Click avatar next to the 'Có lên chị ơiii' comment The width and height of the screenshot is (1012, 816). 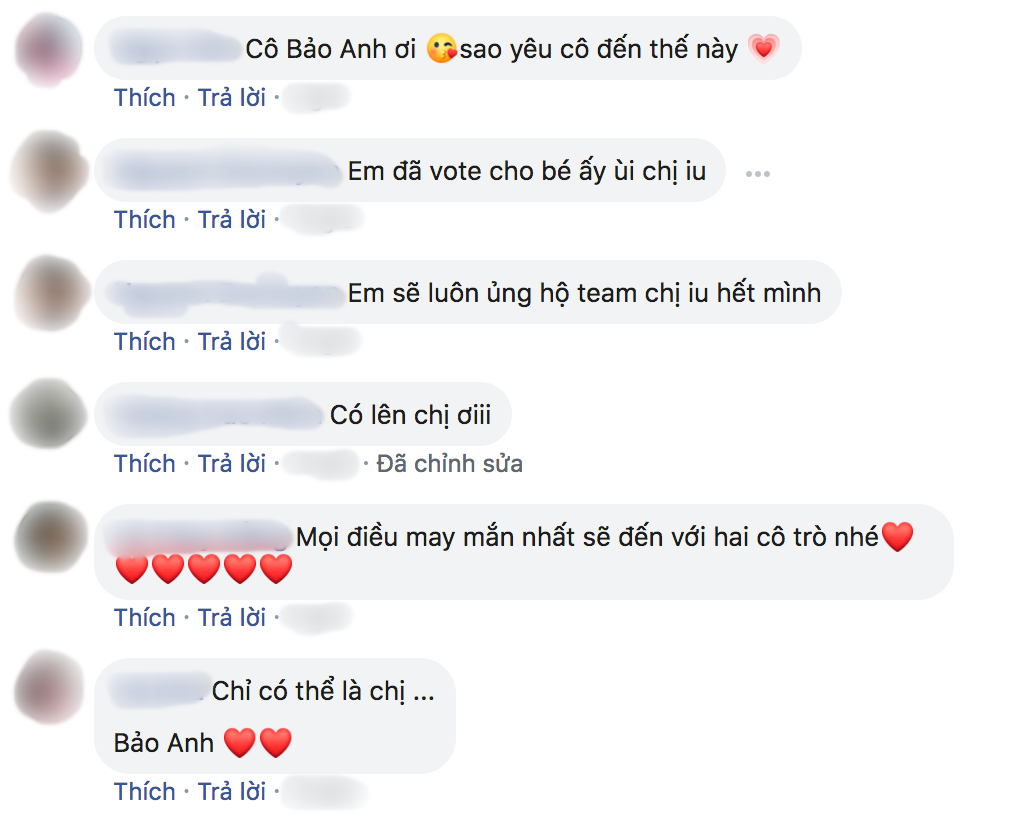(x=50, y=415)
